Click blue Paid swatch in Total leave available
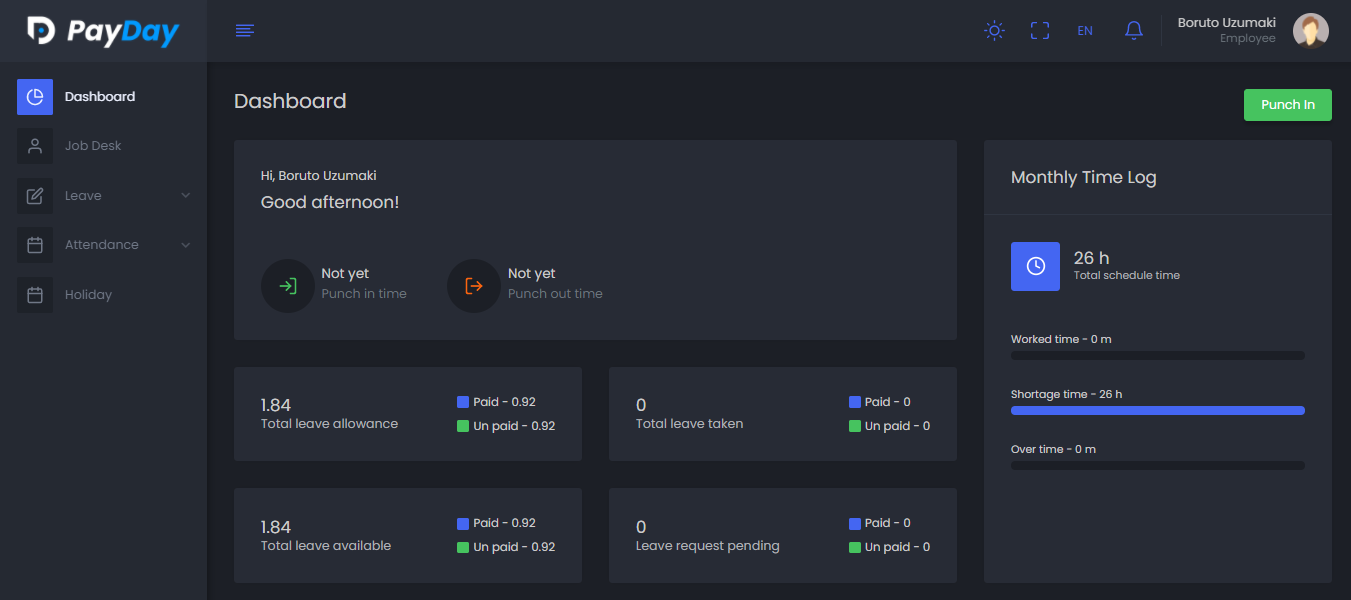Screen dimensions: 1351x600 463,523
